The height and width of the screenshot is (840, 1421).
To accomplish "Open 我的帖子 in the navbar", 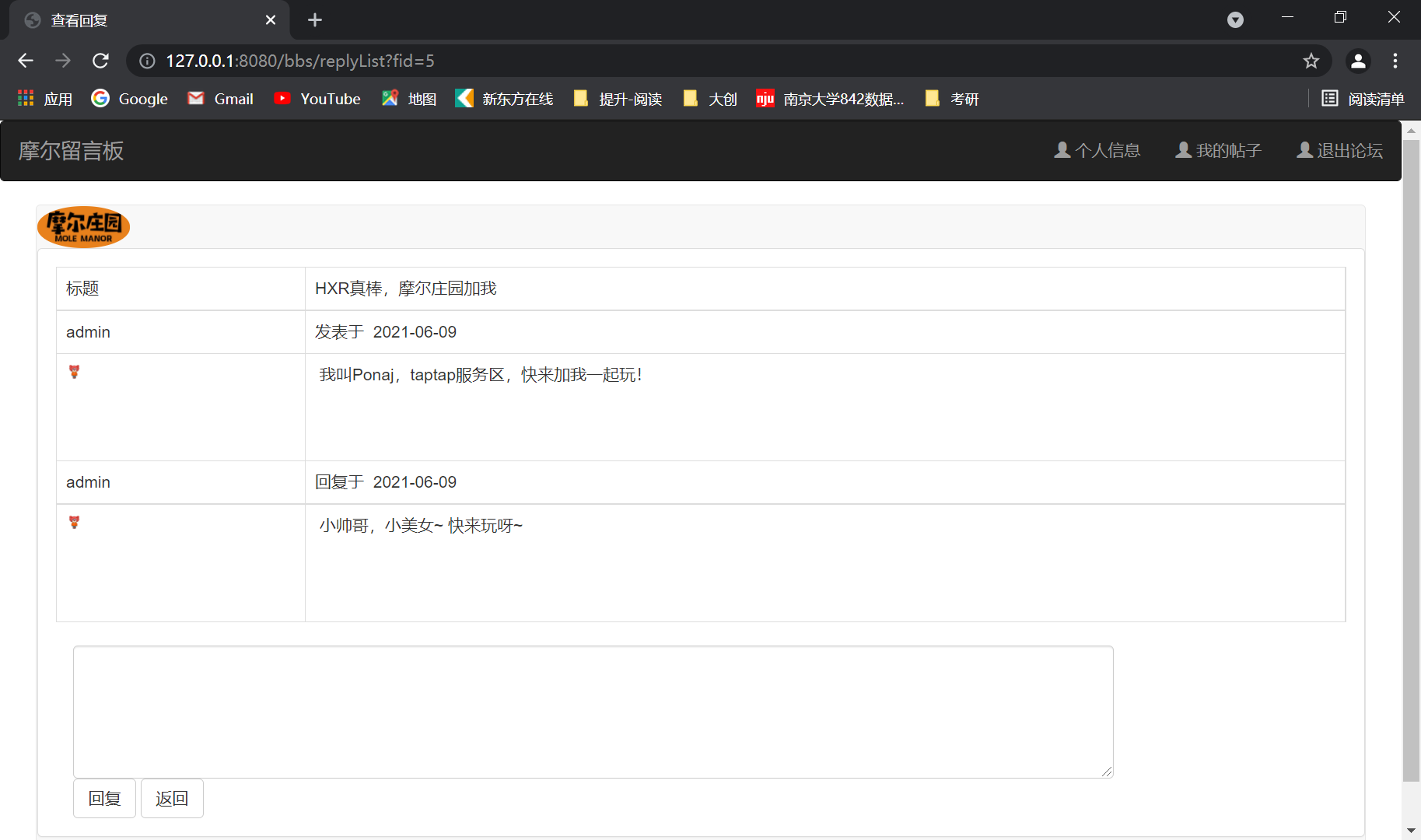I will click(1218, 150).
